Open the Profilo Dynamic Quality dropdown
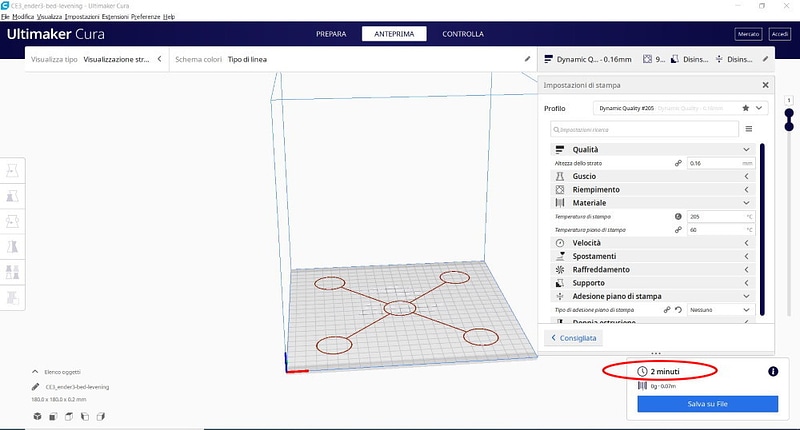 click(x=680, y=108)
